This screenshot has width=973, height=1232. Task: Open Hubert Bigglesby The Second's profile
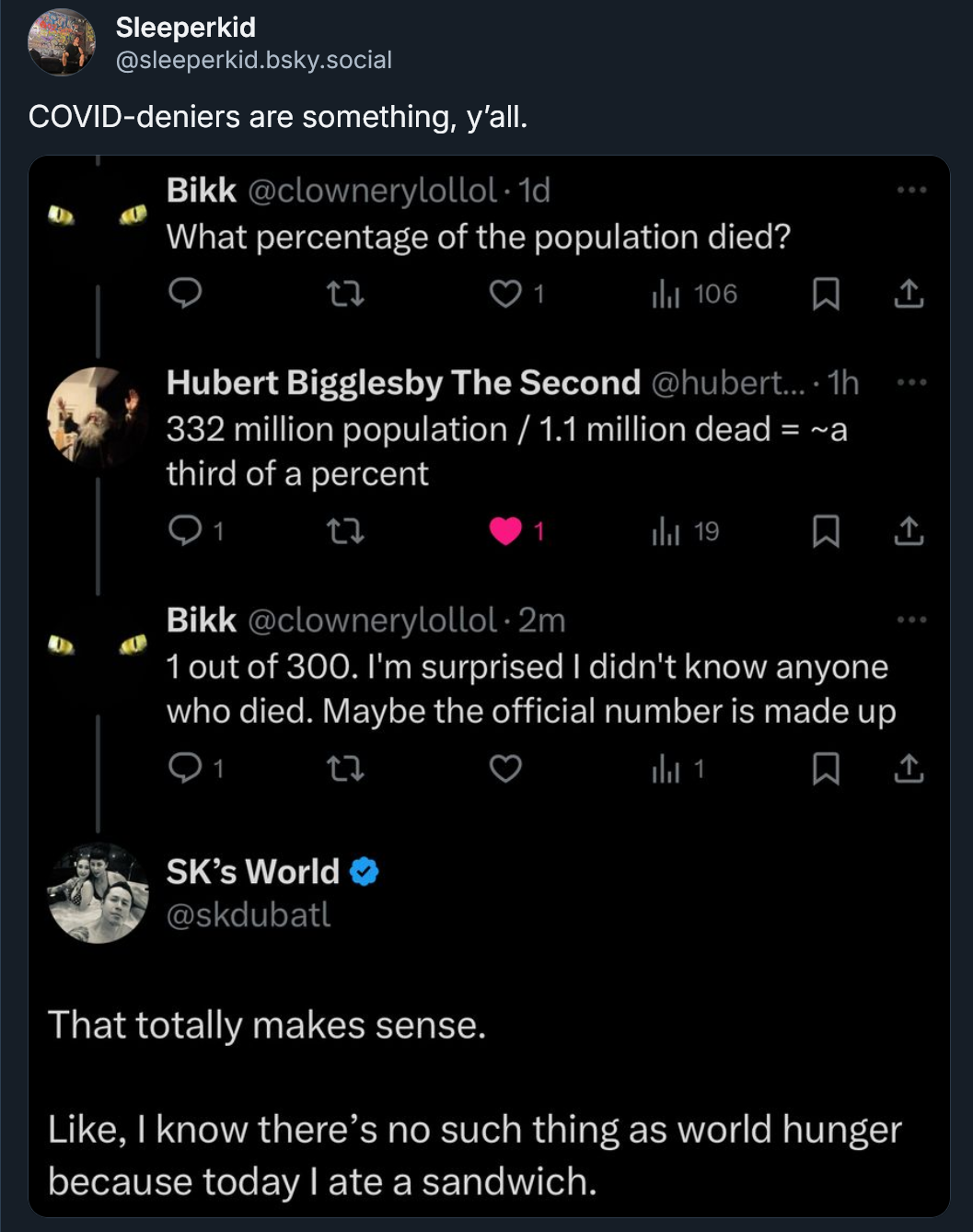(x=403, y=383)
